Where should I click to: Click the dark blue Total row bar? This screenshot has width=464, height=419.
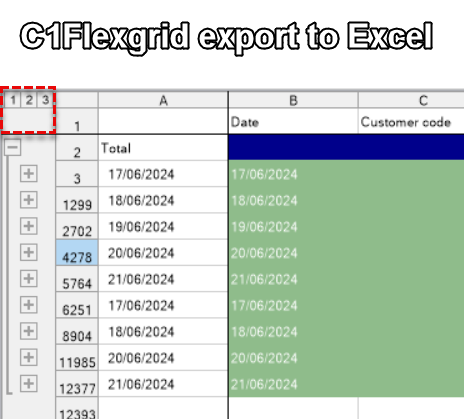pos(346,147)
